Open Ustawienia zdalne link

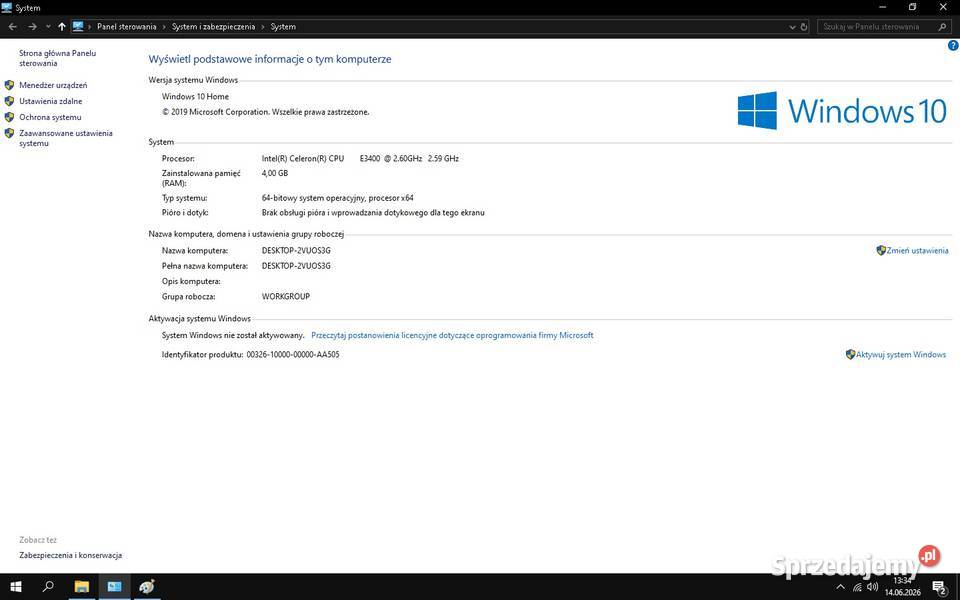tap(51, 101)
